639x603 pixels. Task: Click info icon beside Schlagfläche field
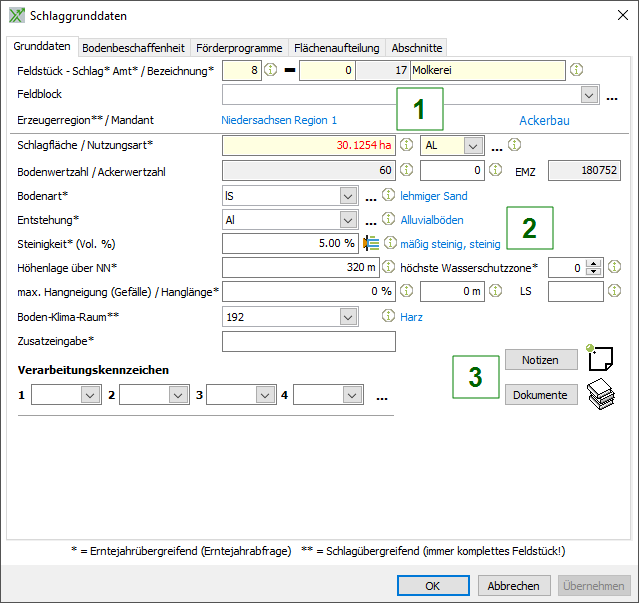407,145
